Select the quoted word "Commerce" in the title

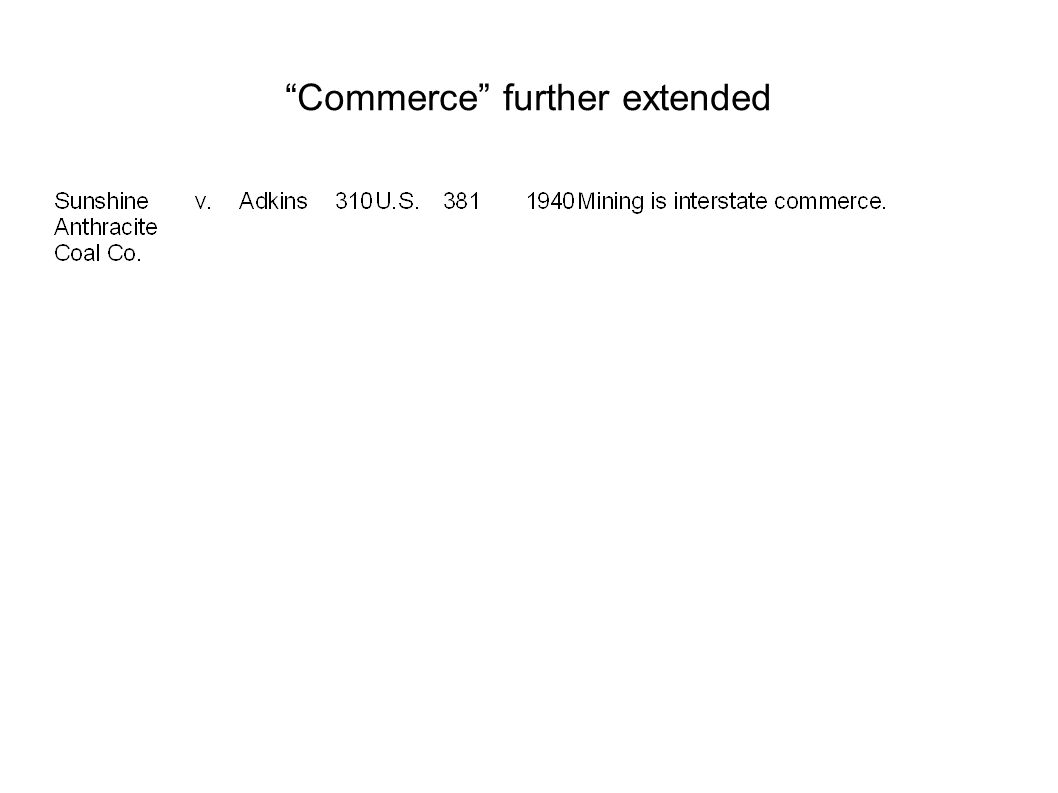coord(387,98)
